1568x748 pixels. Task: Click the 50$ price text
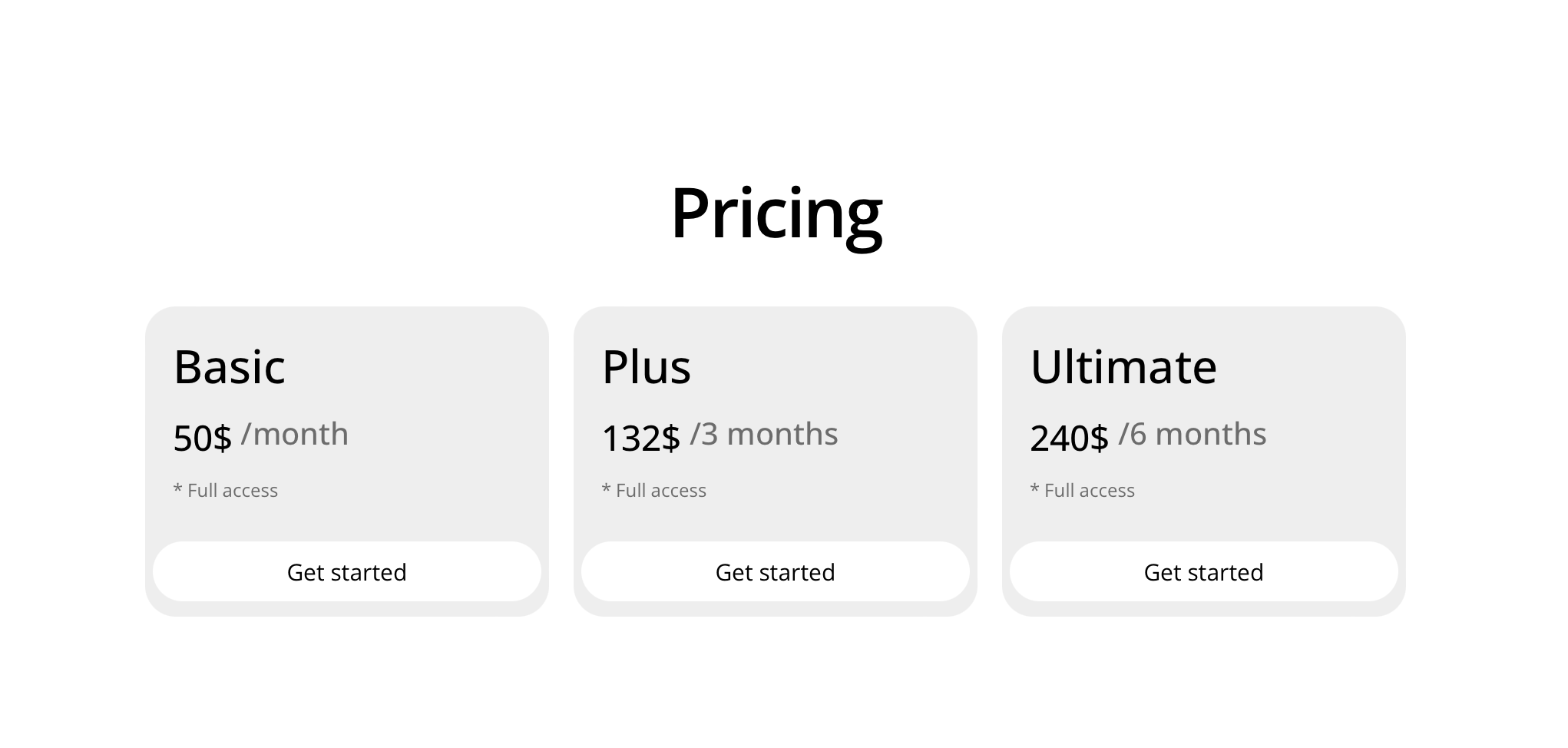pyautogui.click(x=203, y=439)
